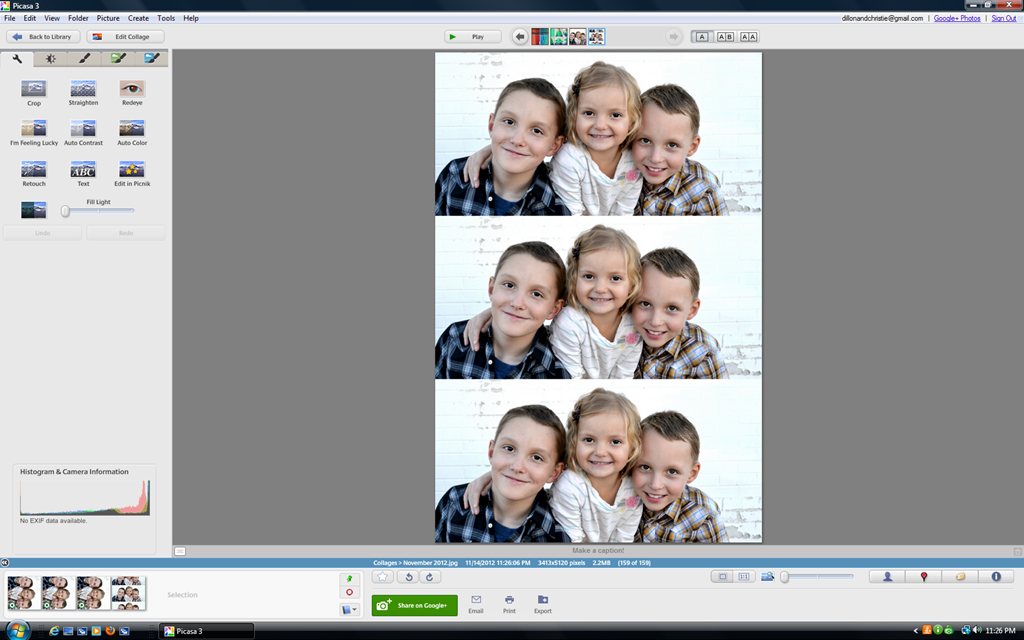1024x640 pixels.
Task: Clear the tray with red circle
Action: (x=349, y=592)
